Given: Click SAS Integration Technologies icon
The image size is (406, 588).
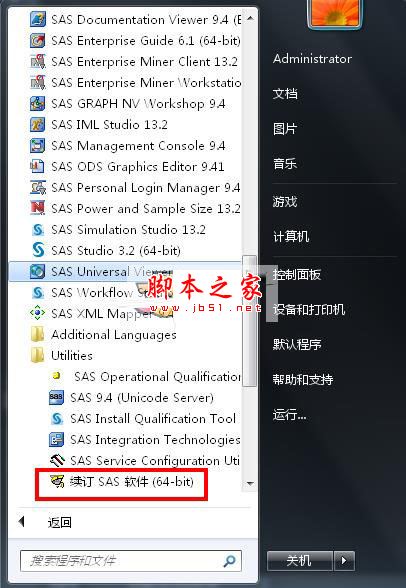Looking at the screenshot, I should (57, 439).
